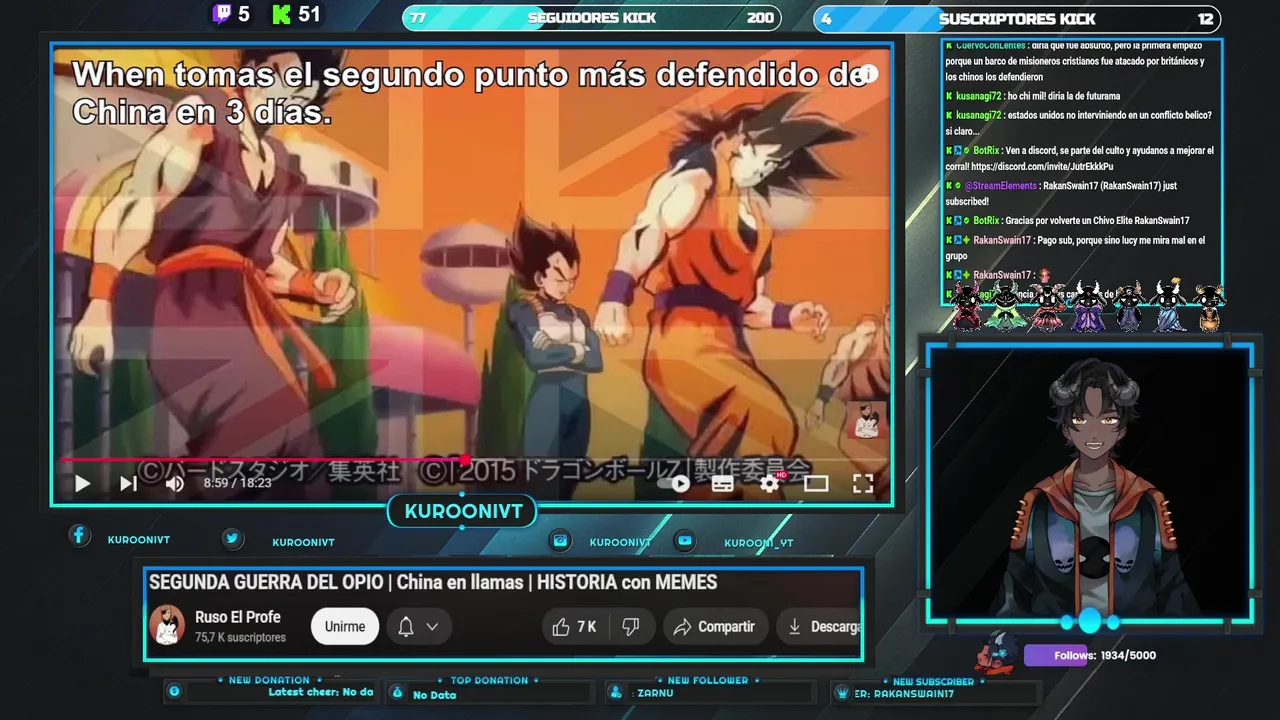
Task: Click the Twitter icon in the overlay
Action: click(x=232, y=538)
